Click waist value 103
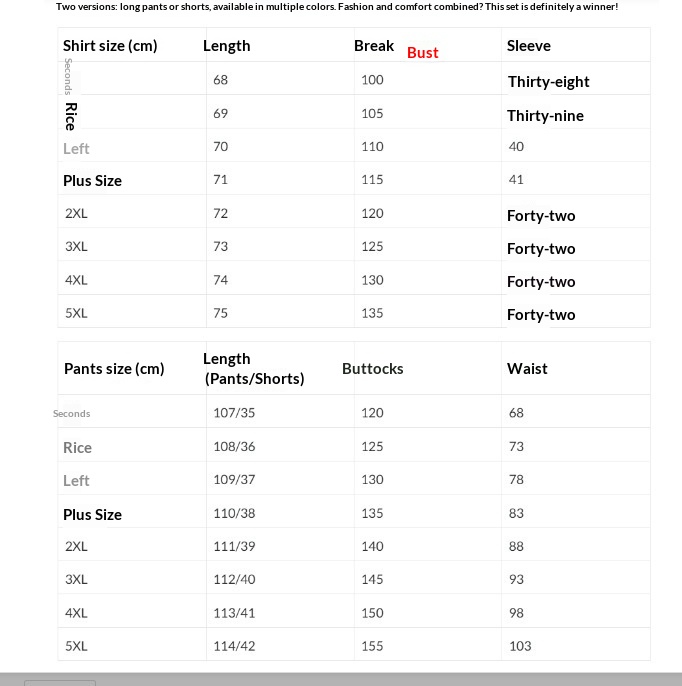This screenshot has width=682, height=686. pyautogui.click(x=520, y=646)
